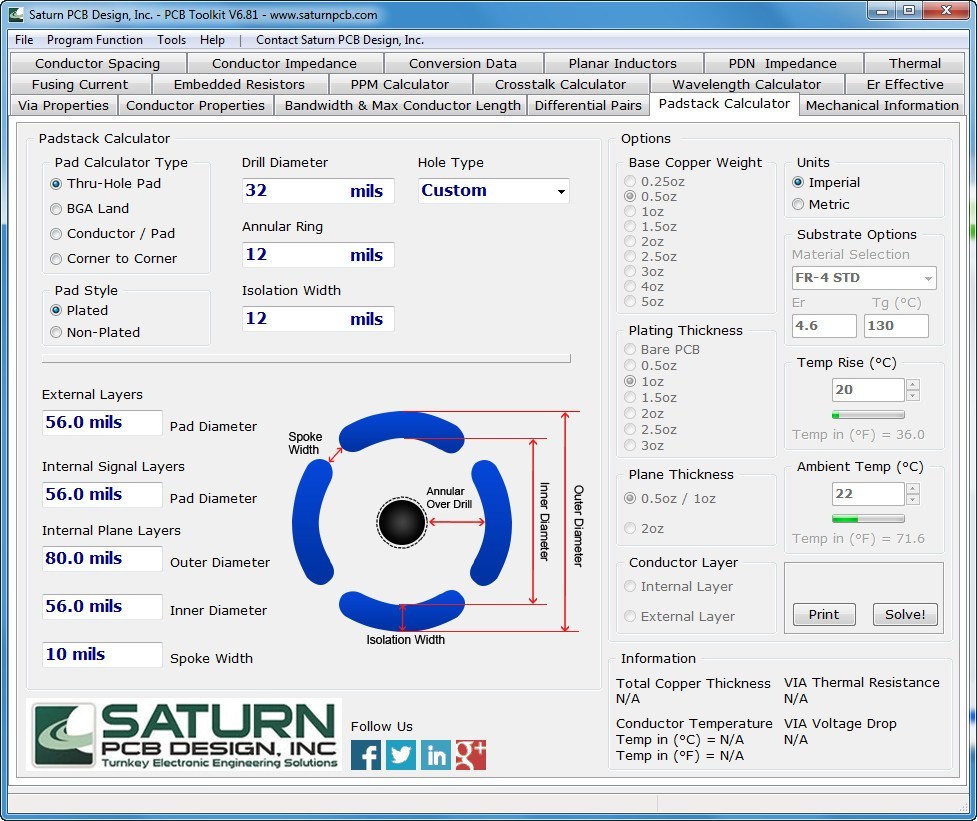Switch units to Metric

798,204
